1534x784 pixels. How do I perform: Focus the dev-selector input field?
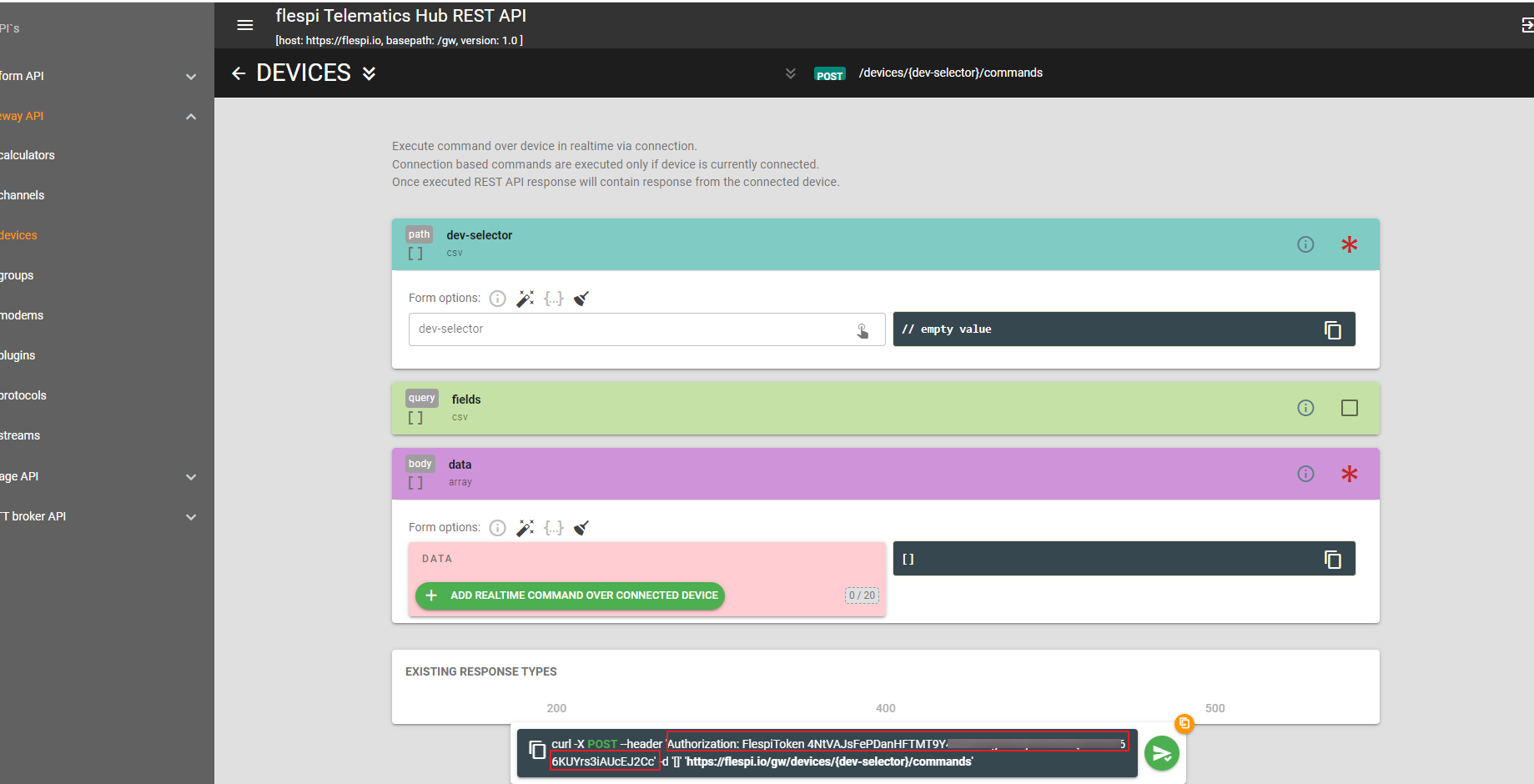646,329
